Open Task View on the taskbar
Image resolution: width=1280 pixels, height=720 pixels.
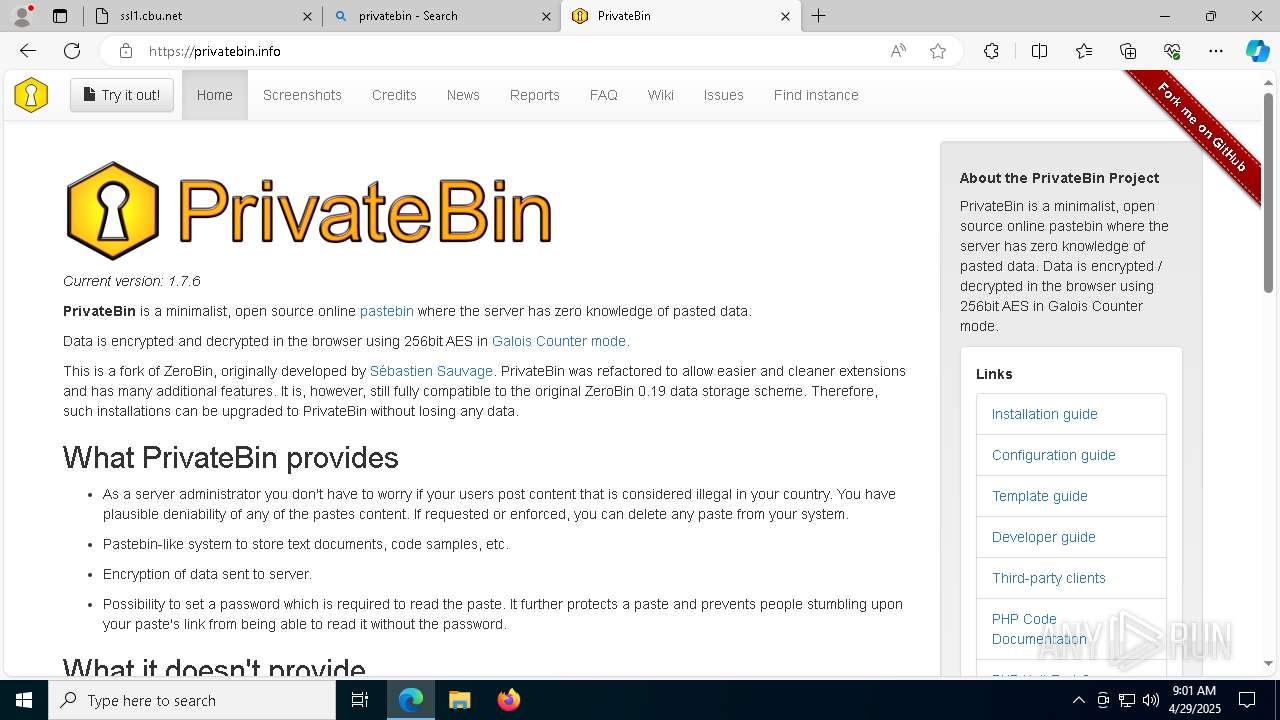pos(360,700)
